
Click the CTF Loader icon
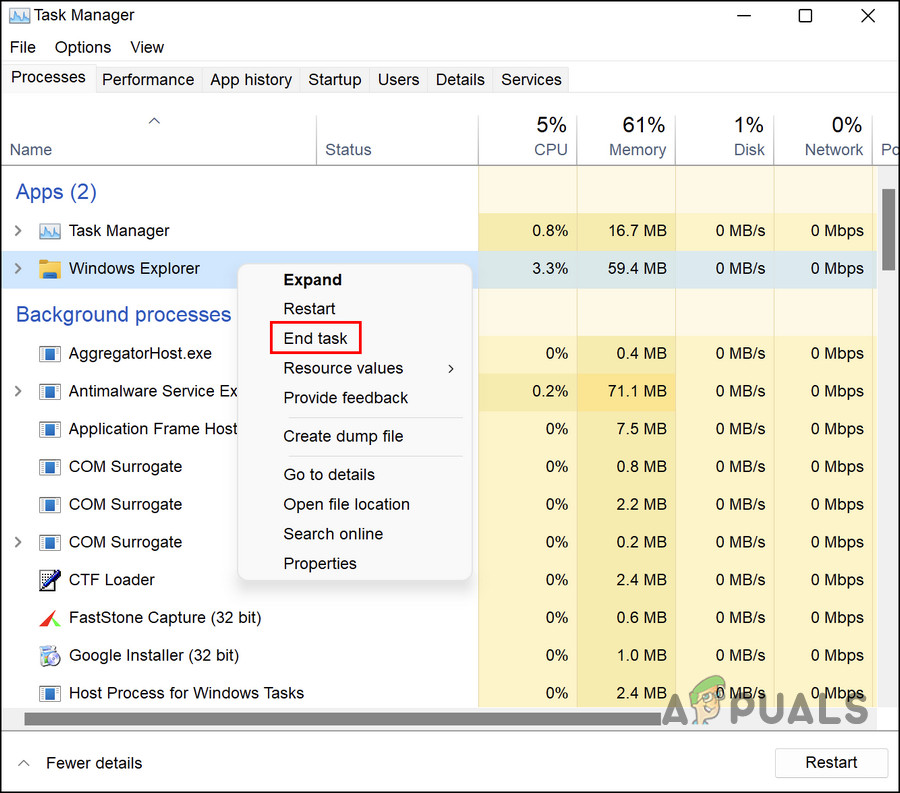pos(50,580)
